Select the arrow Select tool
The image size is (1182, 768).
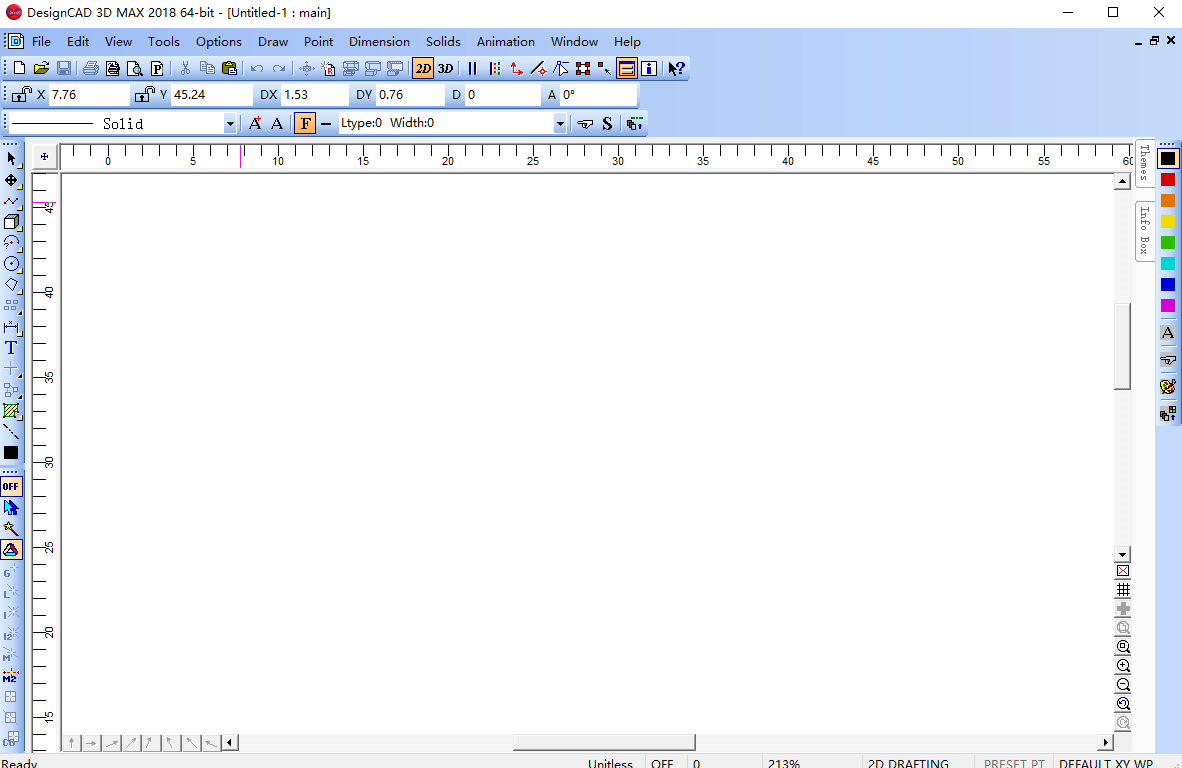[11, 158]
